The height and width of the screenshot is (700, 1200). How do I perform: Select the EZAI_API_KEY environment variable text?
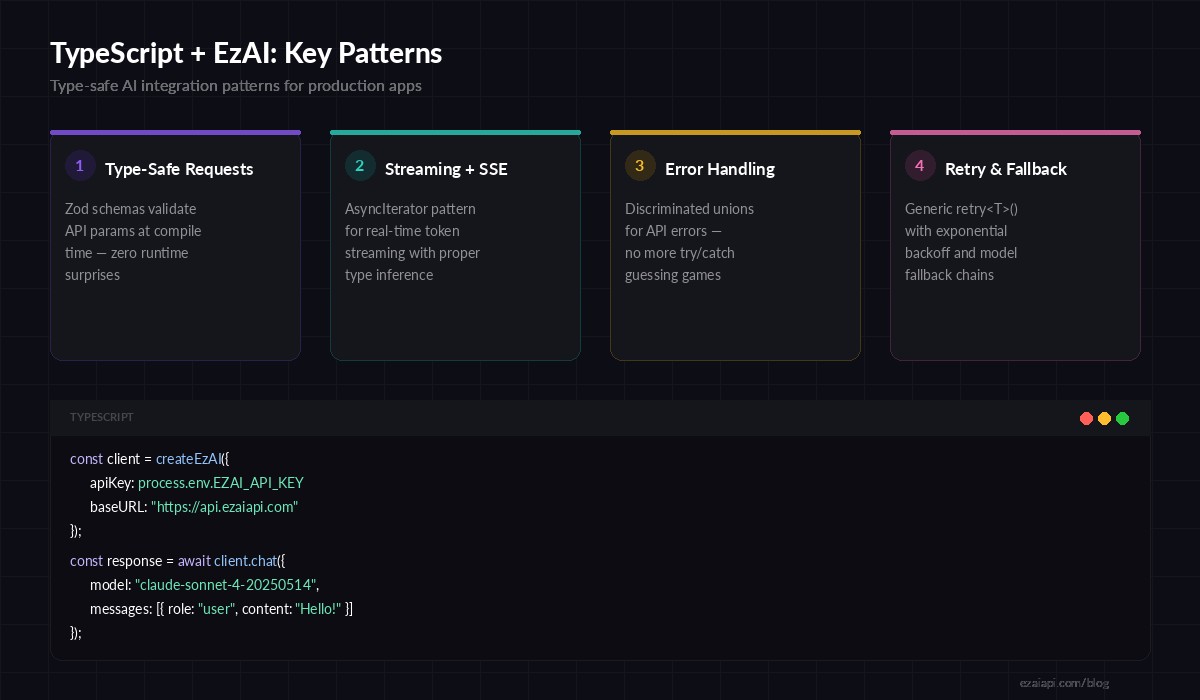coord(262,483)
